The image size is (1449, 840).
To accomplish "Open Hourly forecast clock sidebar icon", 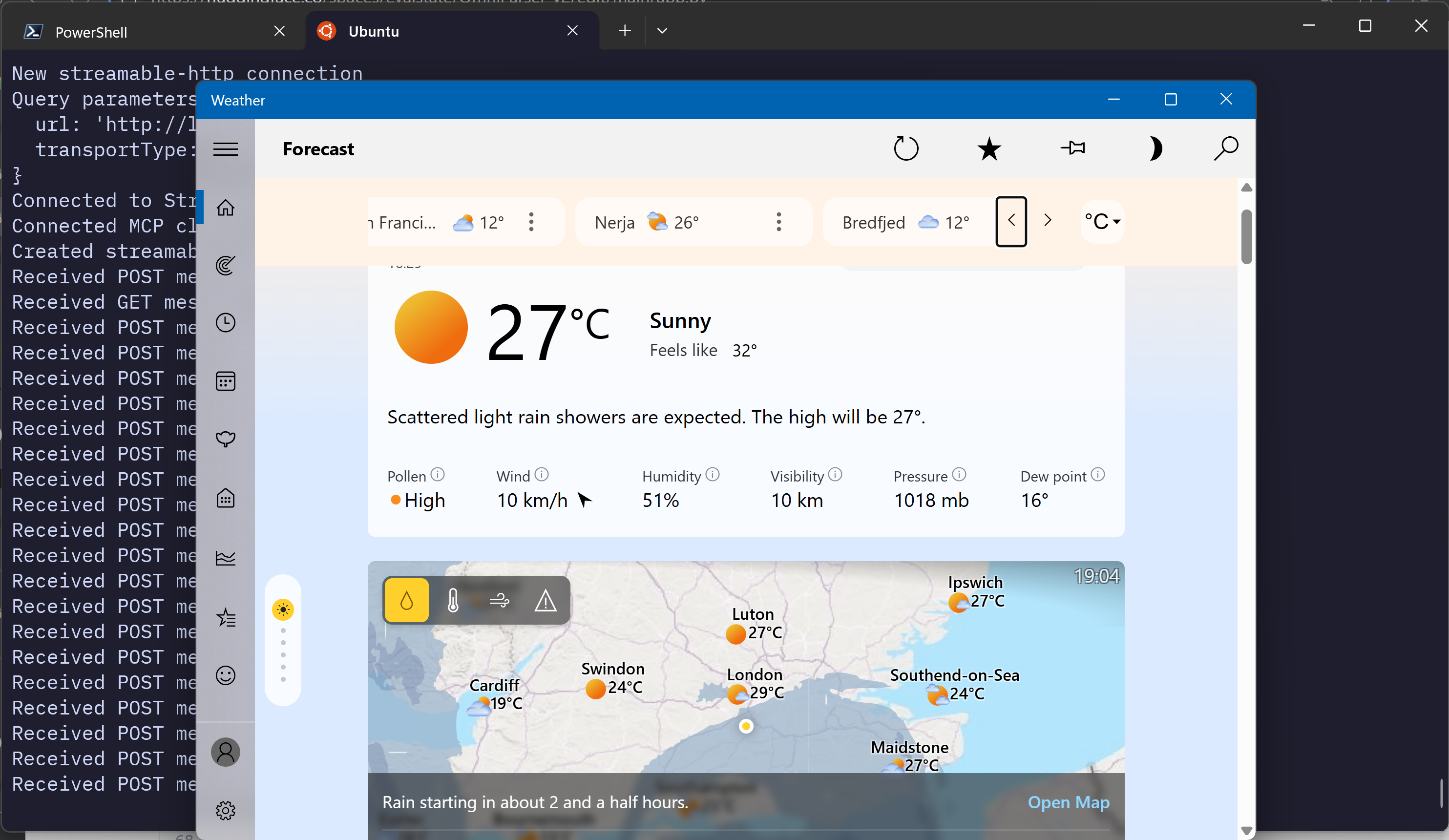I will point(226,322).
